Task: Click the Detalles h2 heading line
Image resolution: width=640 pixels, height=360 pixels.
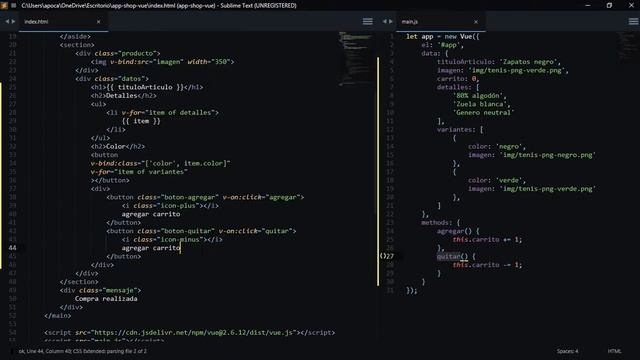Action: [x=124, y=96]
